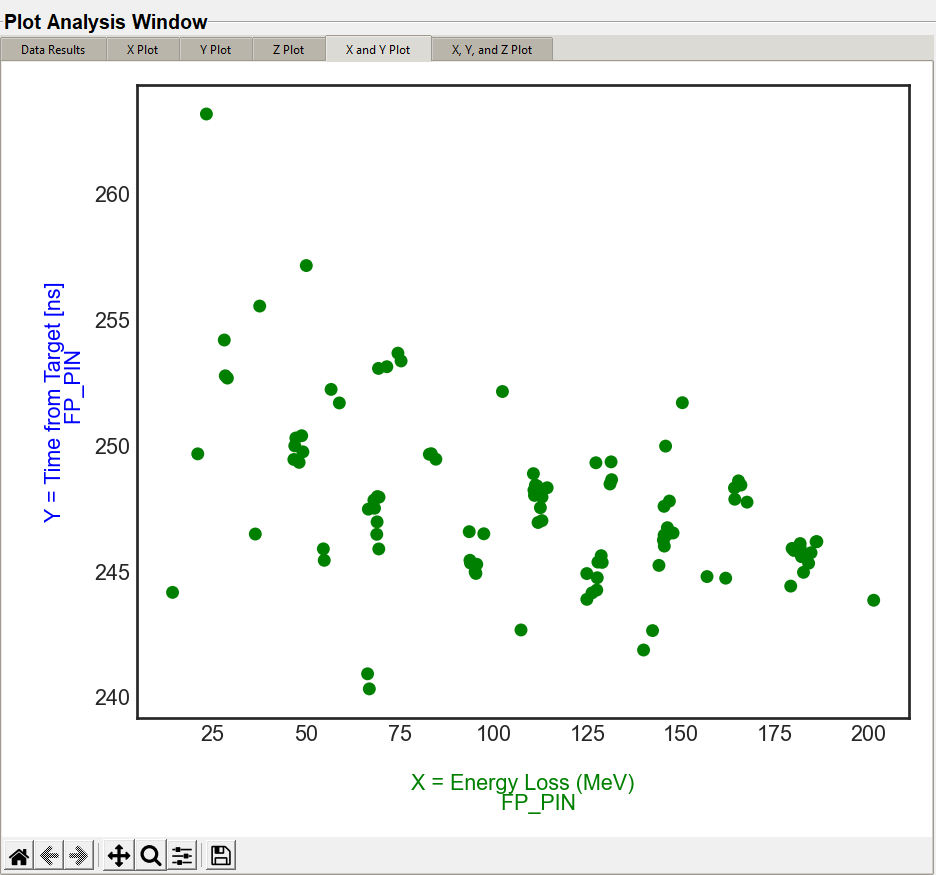Activate the pan axes tool

click(x=118, y=856)
